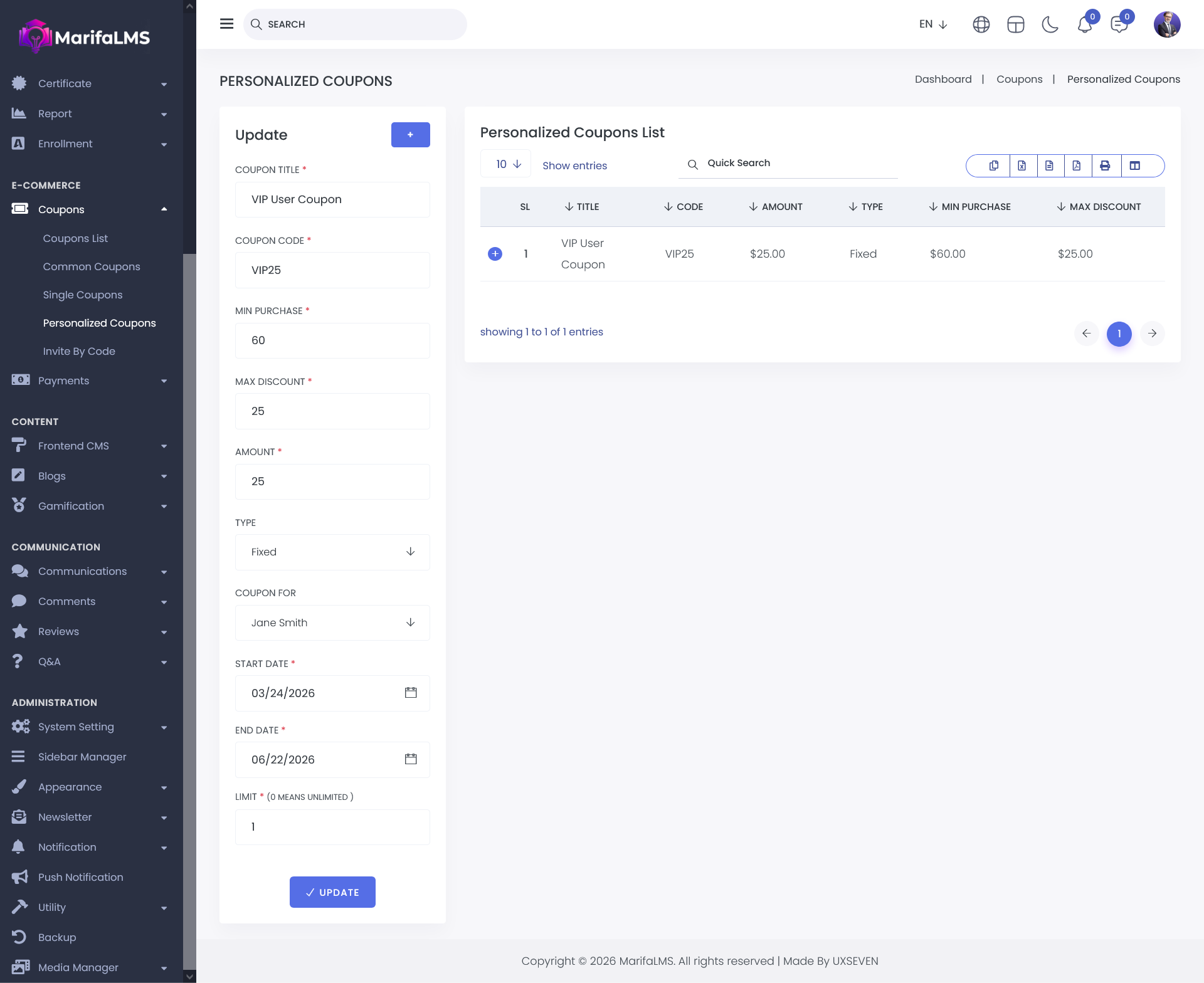Open start date calendar picker

point(411,693)
